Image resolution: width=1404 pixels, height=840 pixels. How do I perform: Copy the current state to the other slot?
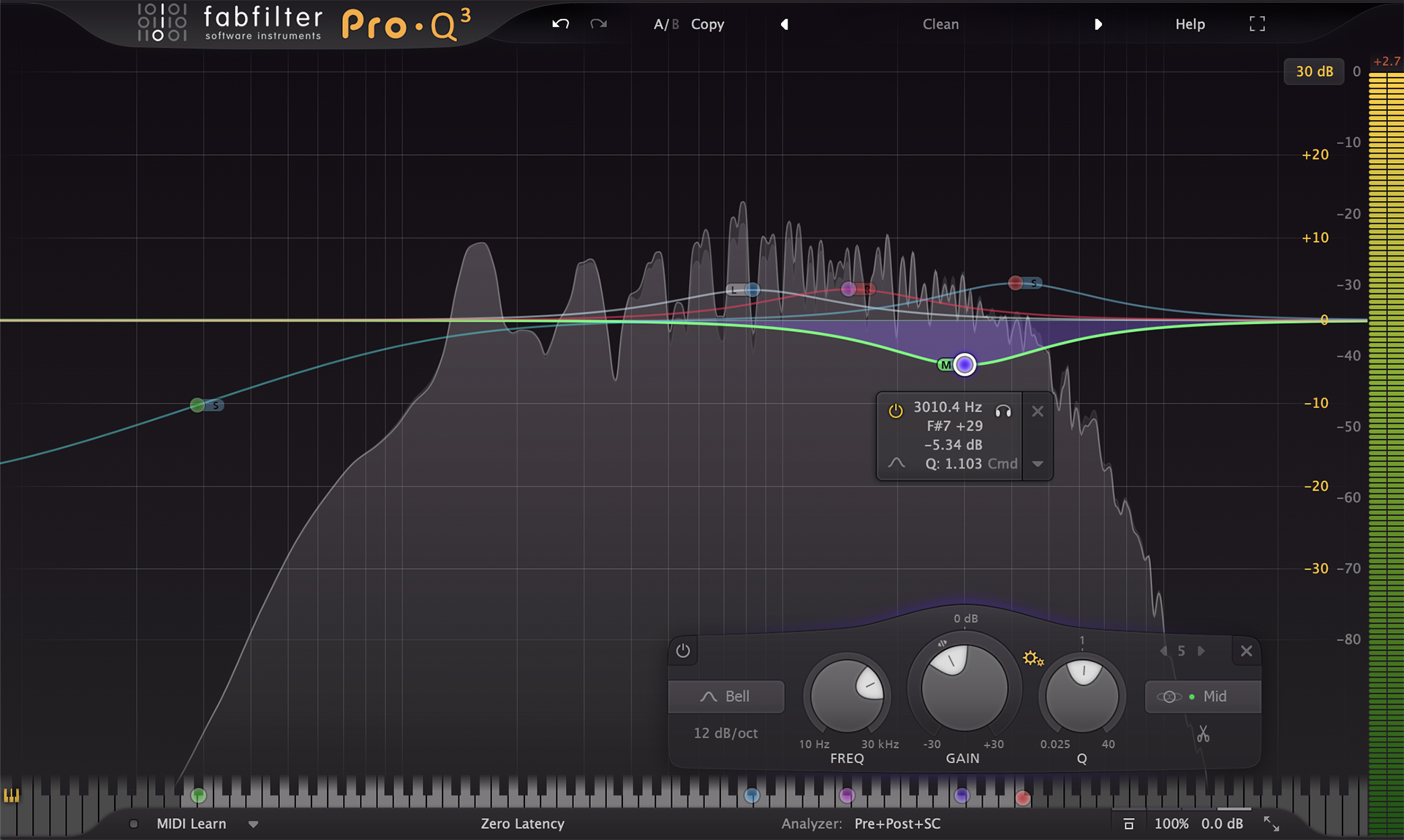tap(708, 24)
